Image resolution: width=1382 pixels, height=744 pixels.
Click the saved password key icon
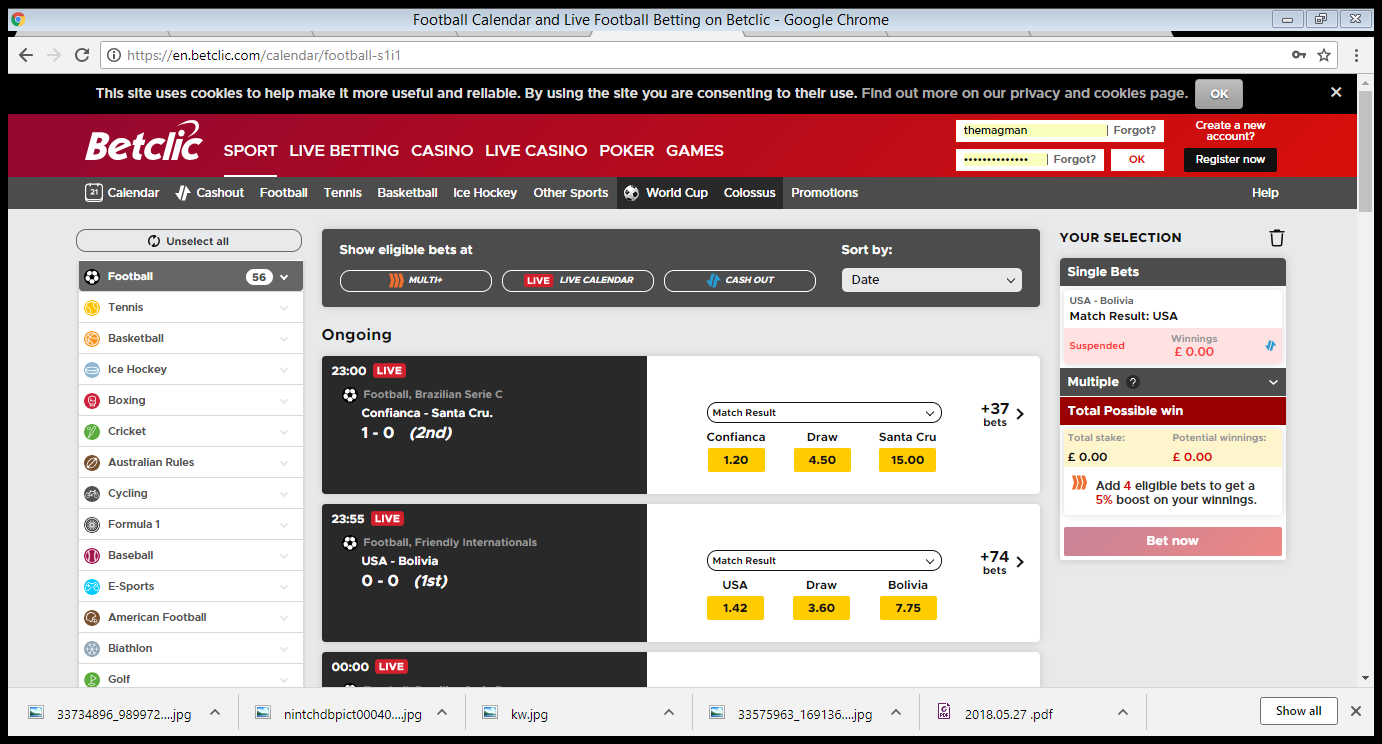(x=1298, y=55)
